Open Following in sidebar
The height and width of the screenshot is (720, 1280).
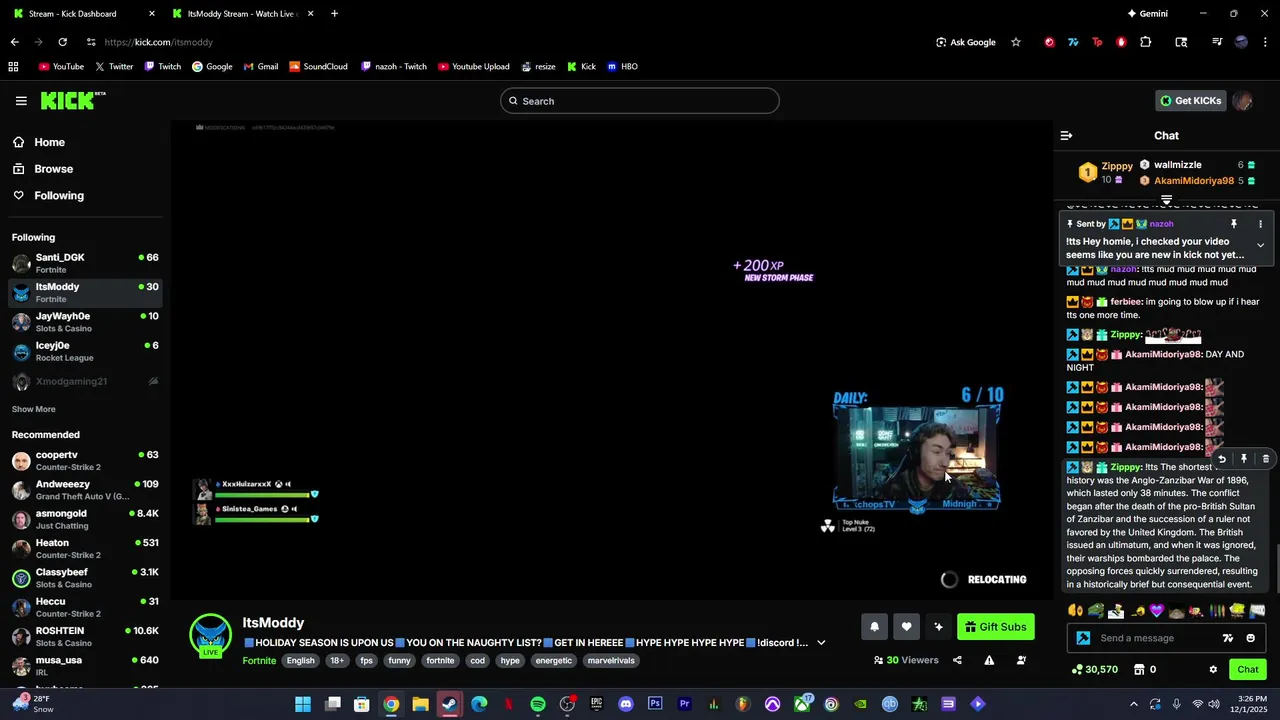pos(84,196)
